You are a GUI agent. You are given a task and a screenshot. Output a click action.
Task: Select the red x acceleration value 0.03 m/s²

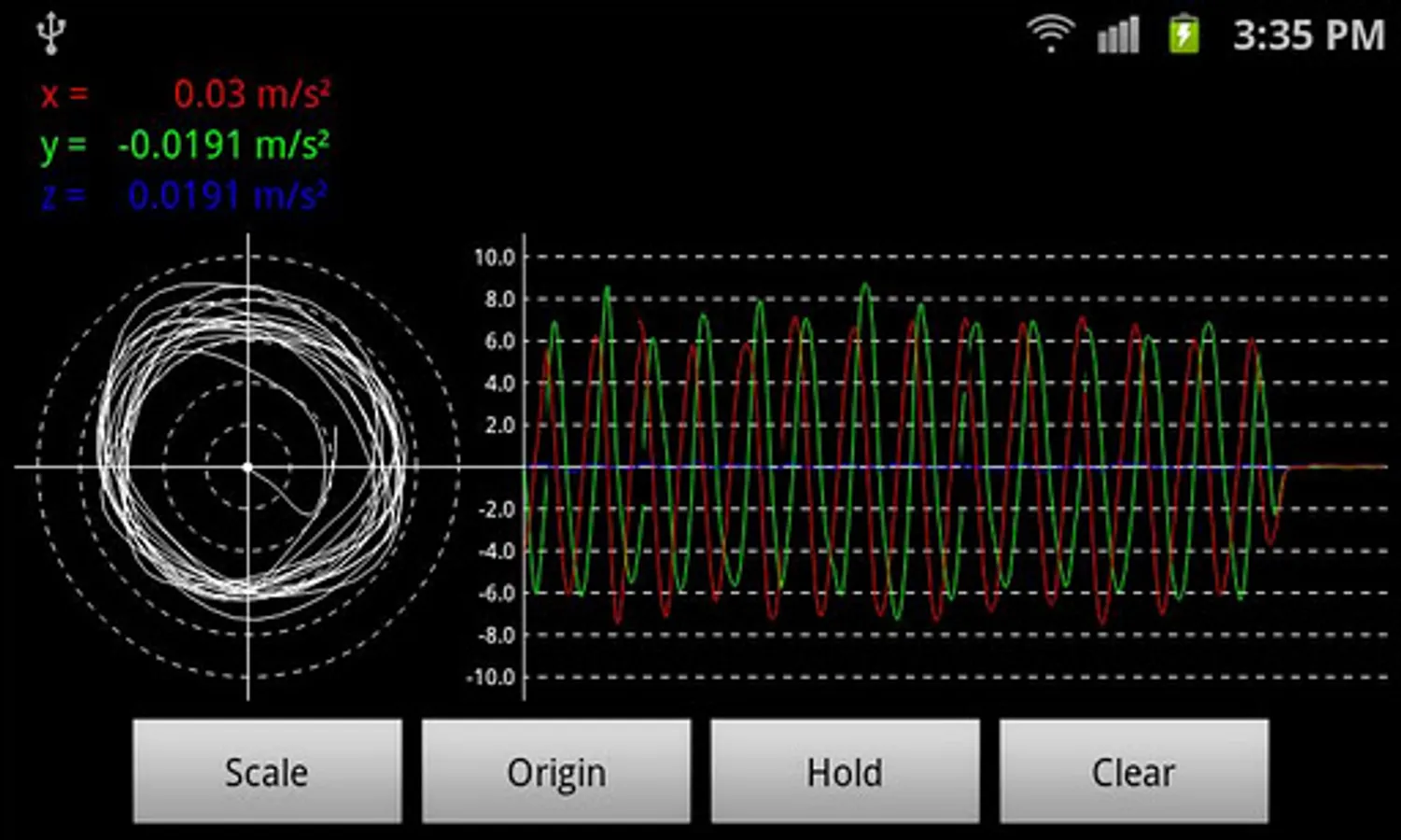click(251, 93)
